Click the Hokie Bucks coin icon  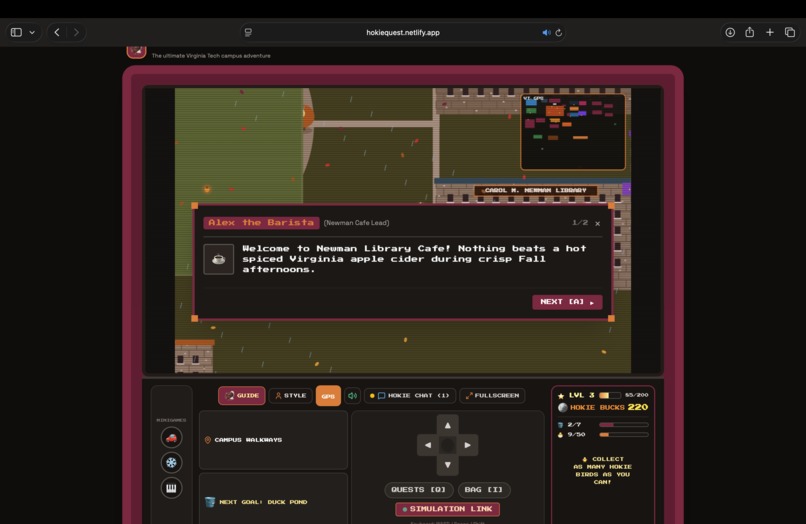(563, 407)
